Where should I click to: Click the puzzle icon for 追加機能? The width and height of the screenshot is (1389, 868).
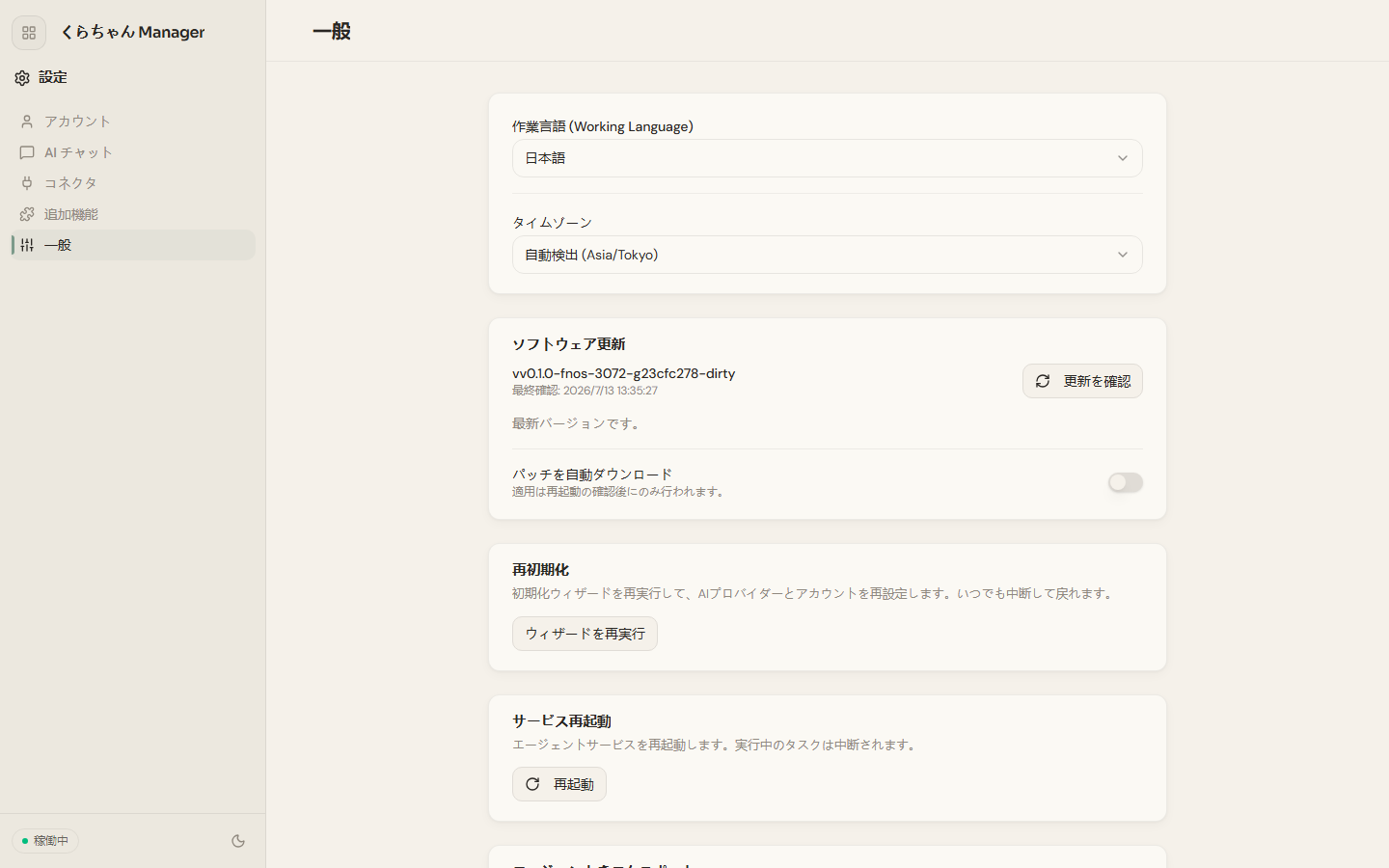point(27,214)
